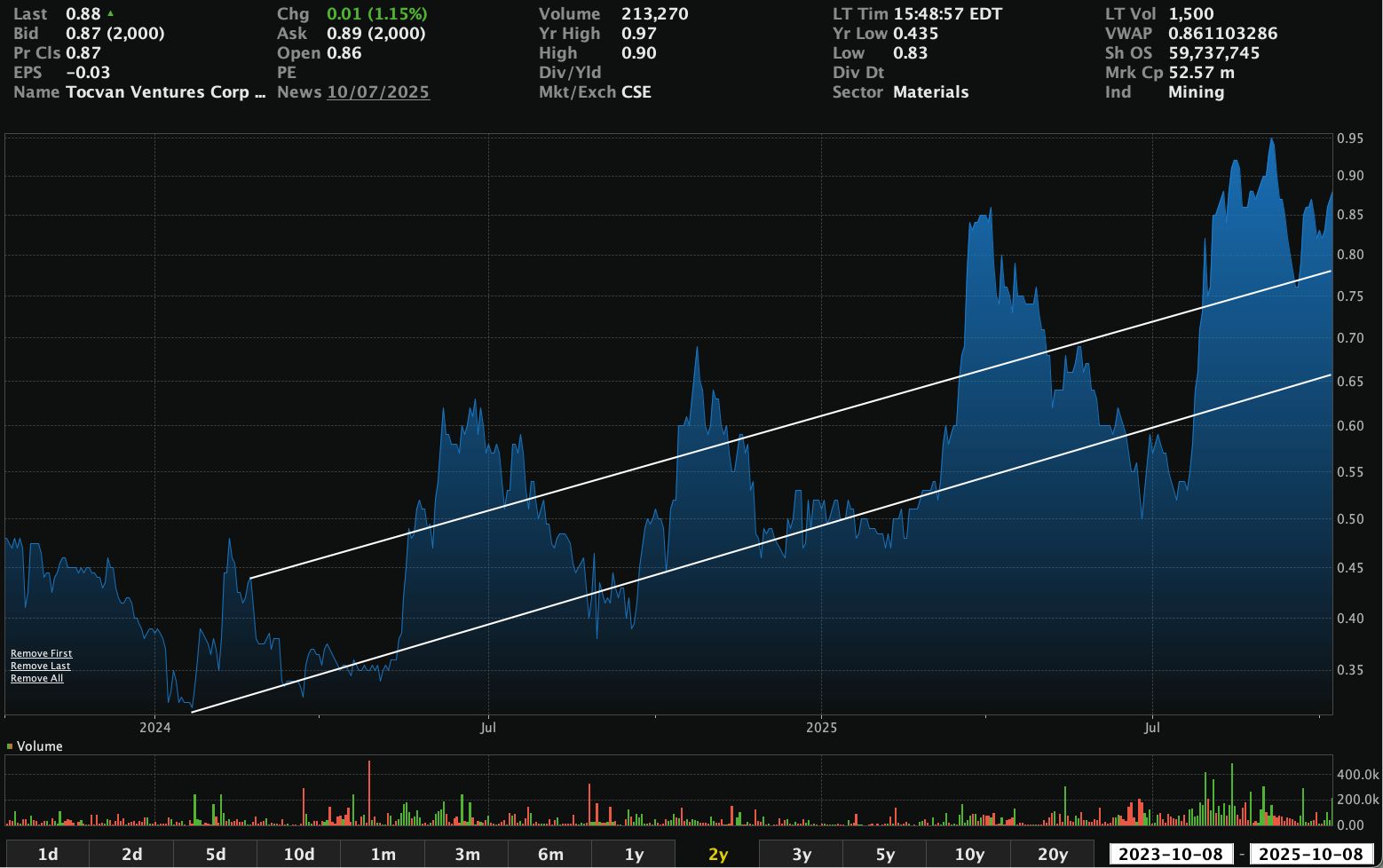Image resolution: width=1383 pixels, height=868 pixels.
Task: Click the green Volume legend marker
Action: 10,746
